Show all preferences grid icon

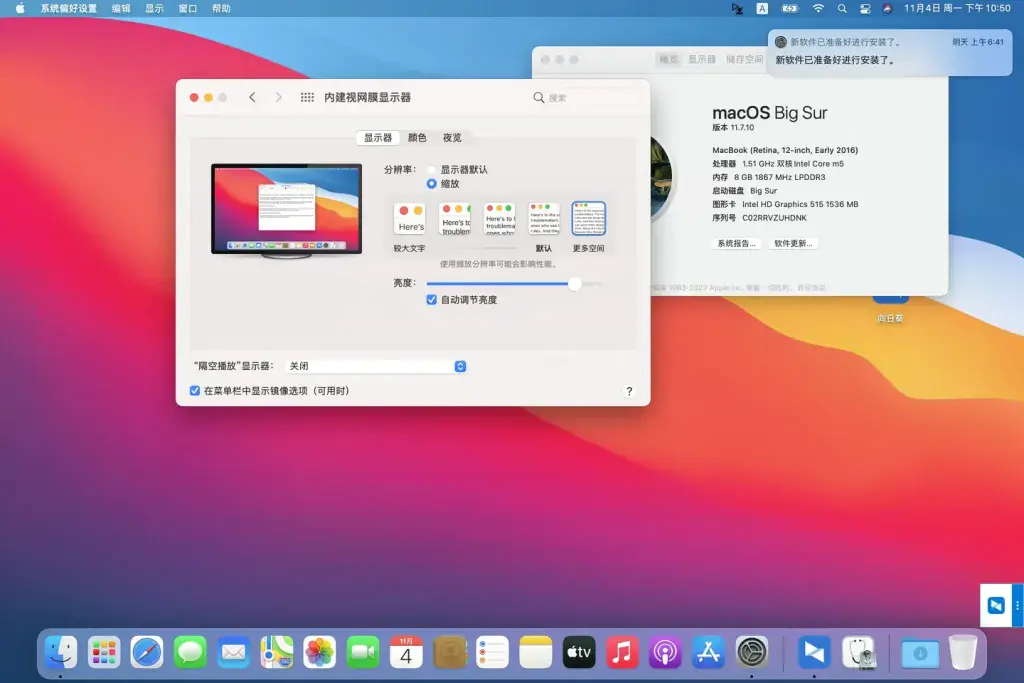pyautogui.click(x=307, y=97)
